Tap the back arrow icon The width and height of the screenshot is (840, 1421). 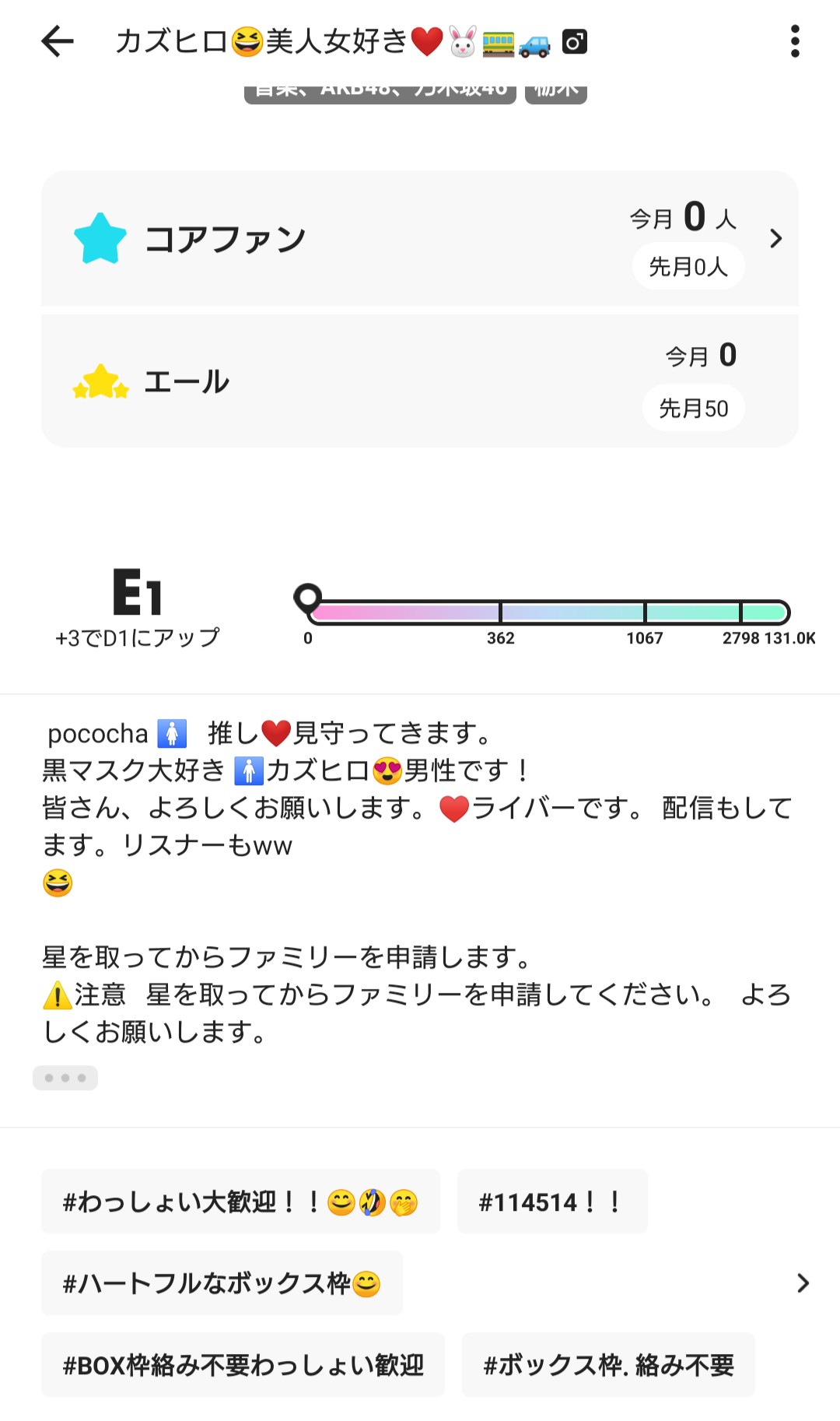[x=58, y=41]
